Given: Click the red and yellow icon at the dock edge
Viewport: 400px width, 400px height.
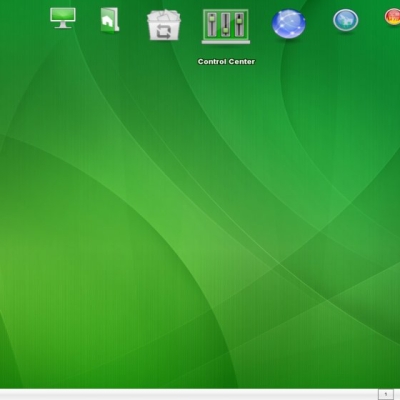Looking at the screenshot, I should coord(392,17).
